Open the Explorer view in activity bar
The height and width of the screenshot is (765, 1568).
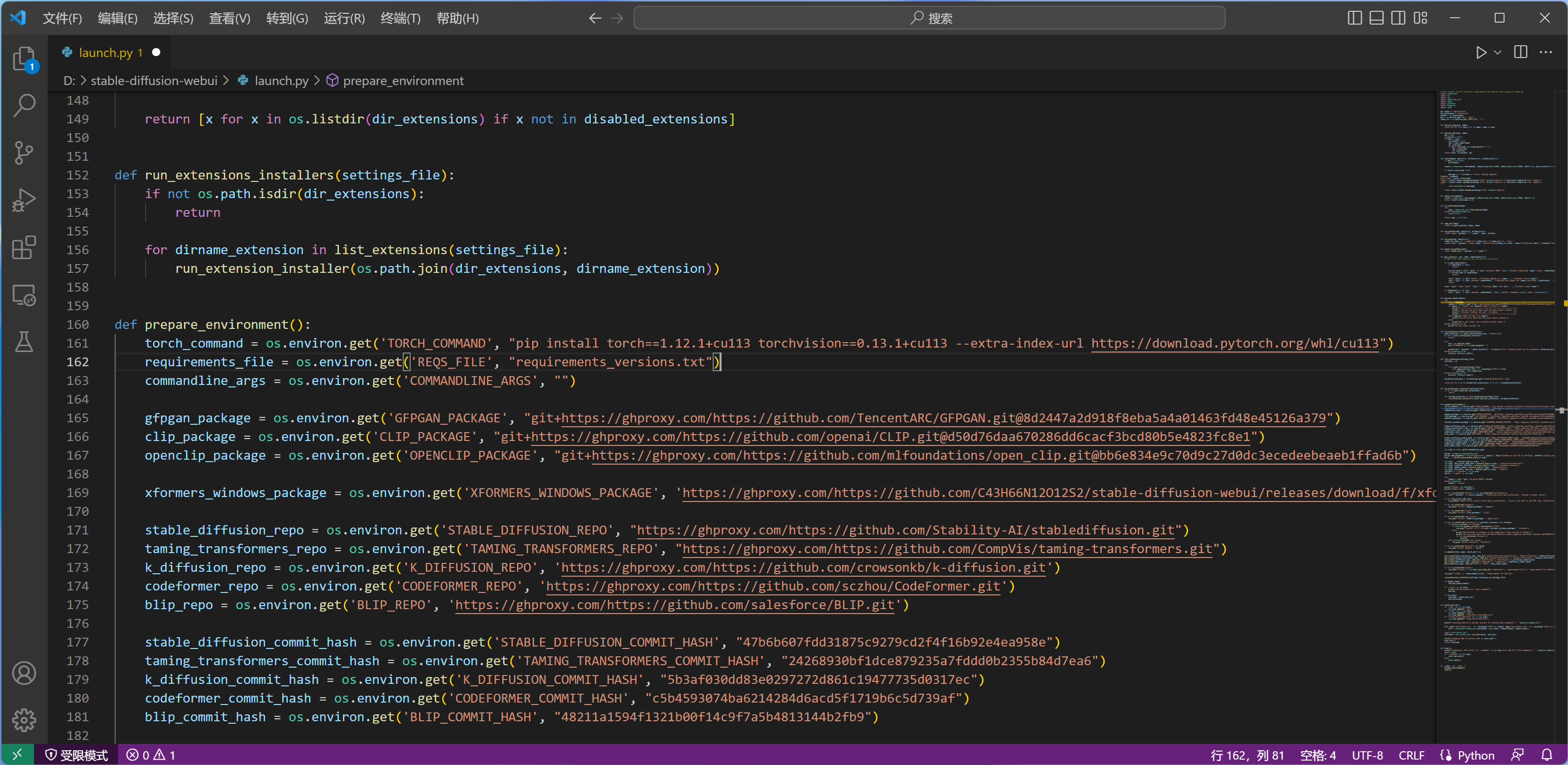(25, 59)
